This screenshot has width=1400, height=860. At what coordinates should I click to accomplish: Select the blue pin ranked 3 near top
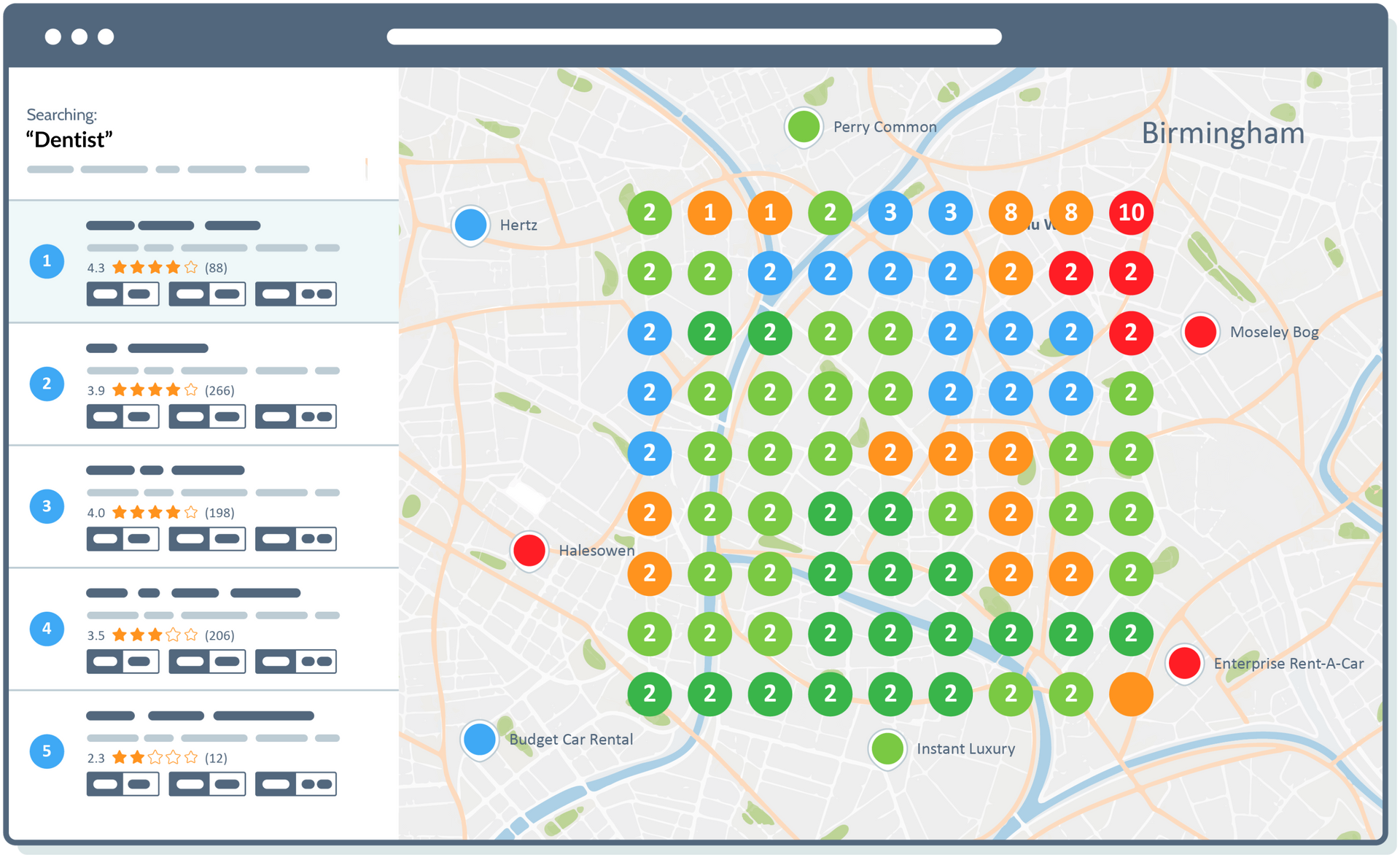point(890,213)
